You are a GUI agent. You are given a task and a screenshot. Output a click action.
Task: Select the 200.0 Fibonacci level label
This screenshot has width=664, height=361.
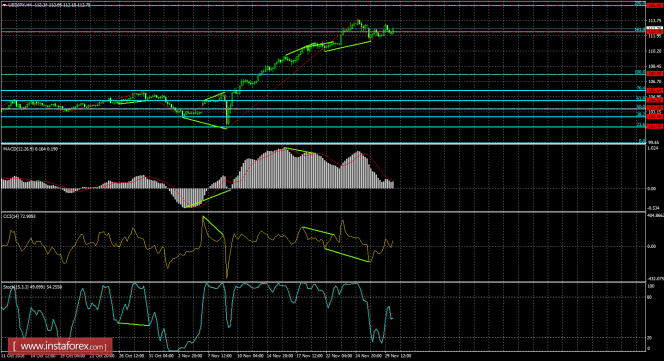640,3
